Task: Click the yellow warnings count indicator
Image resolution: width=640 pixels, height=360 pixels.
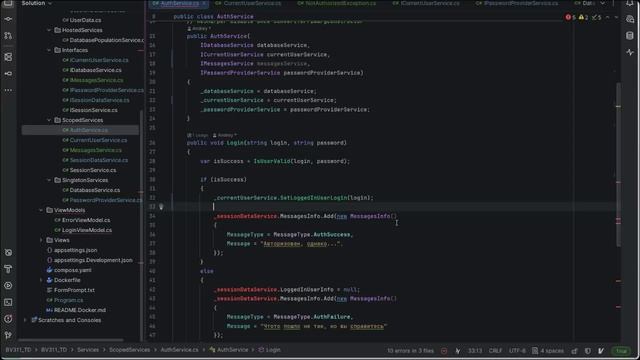Action: [x=583, y=17]
